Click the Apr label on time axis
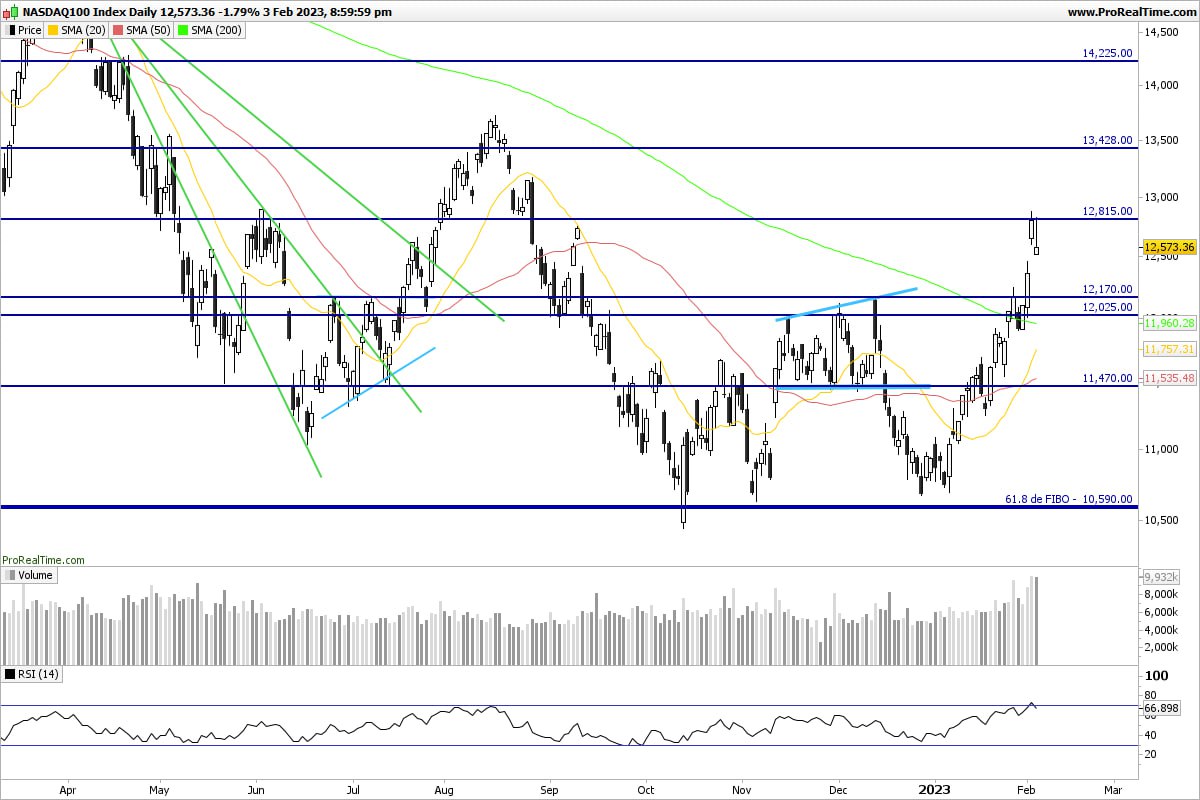The height and width of the screenshot is (800, 1200). (68, 788)
